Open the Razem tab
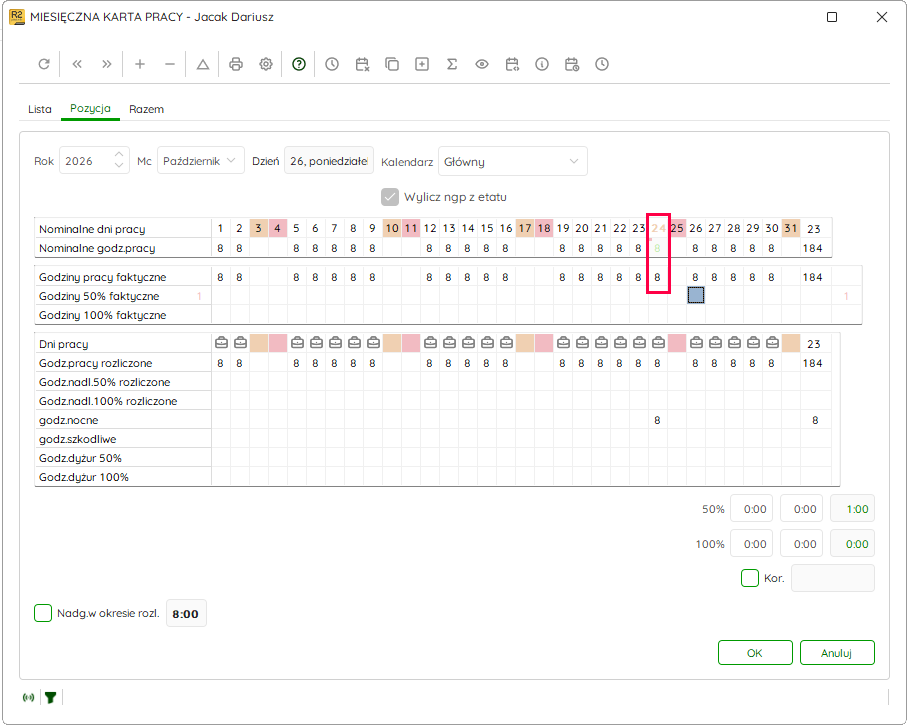The image size is (907, 725). pos(146,109)
